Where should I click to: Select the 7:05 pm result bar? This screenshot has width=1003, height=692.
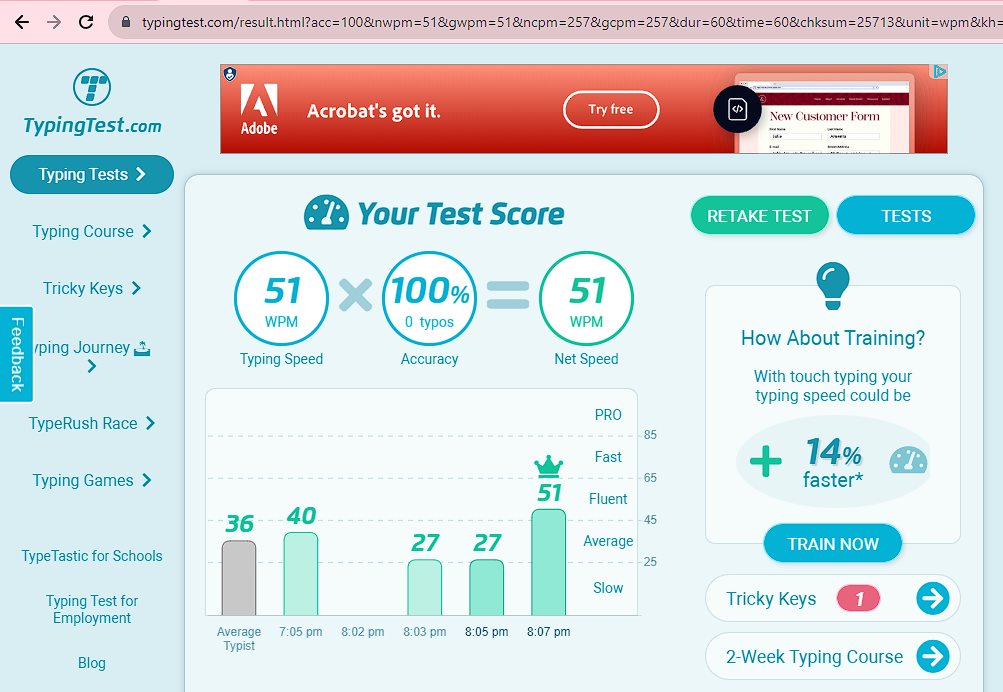pos(301,574)
